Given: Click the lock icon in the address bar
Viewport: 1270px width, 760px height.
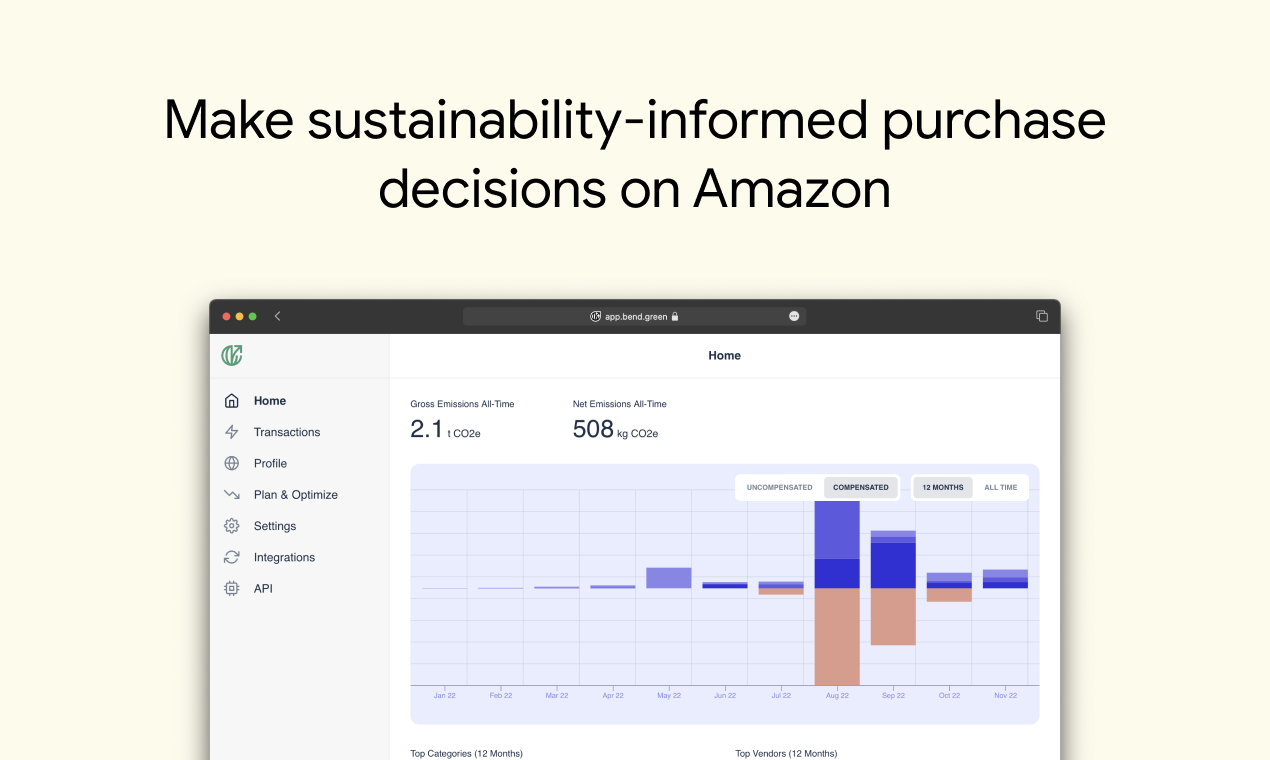Looking at the screenshot, I should [676, 315].
